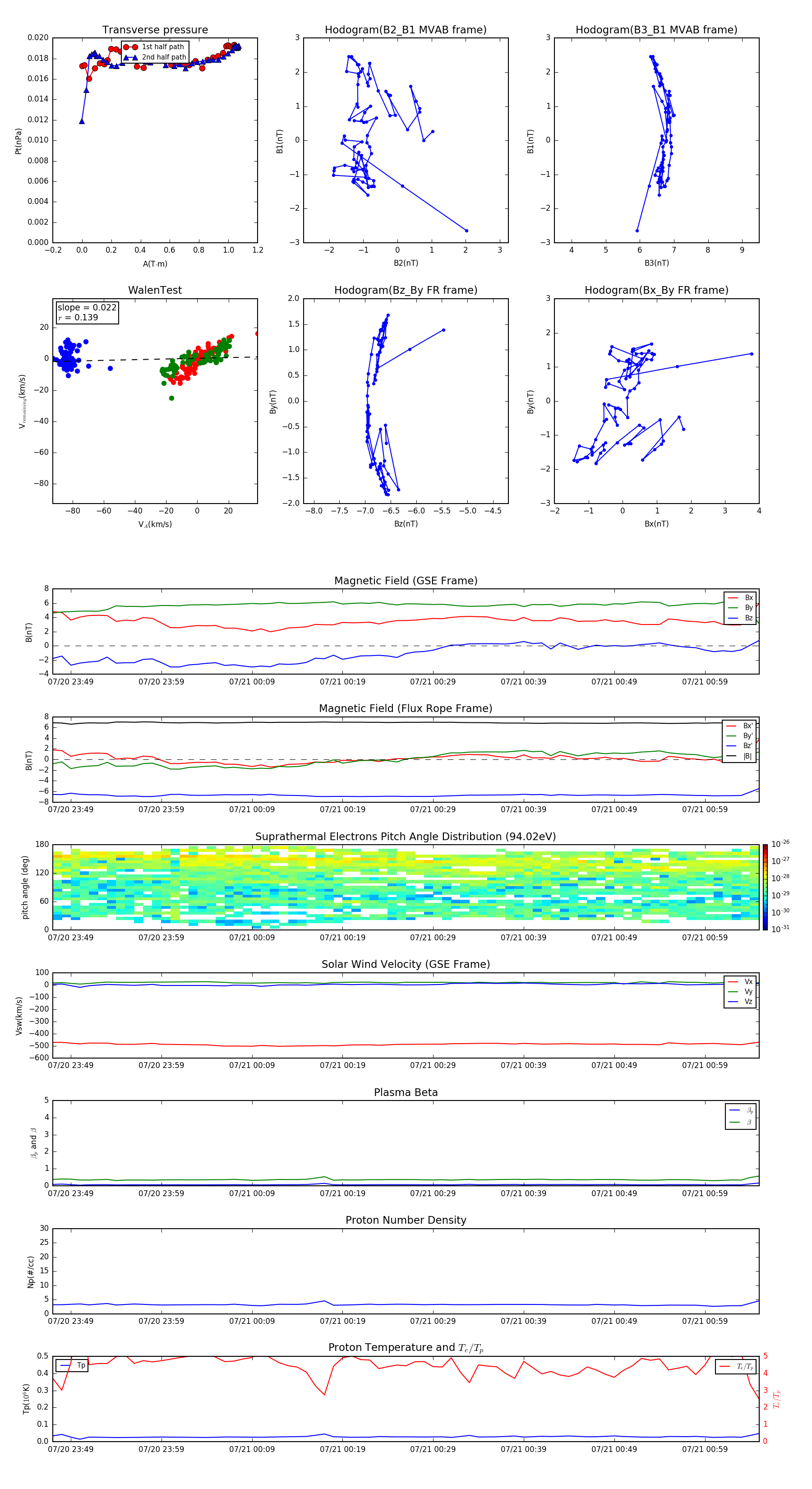Select Vy entry in velocity legend
The image size is (812, 1489).
741,991
